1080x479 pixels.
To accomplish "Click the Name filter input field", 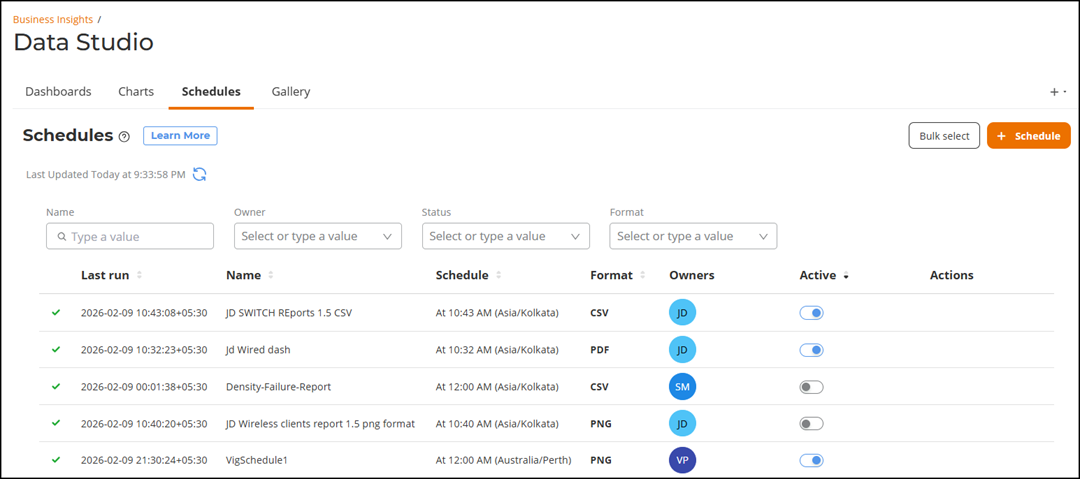I will [x=130, y=236].
